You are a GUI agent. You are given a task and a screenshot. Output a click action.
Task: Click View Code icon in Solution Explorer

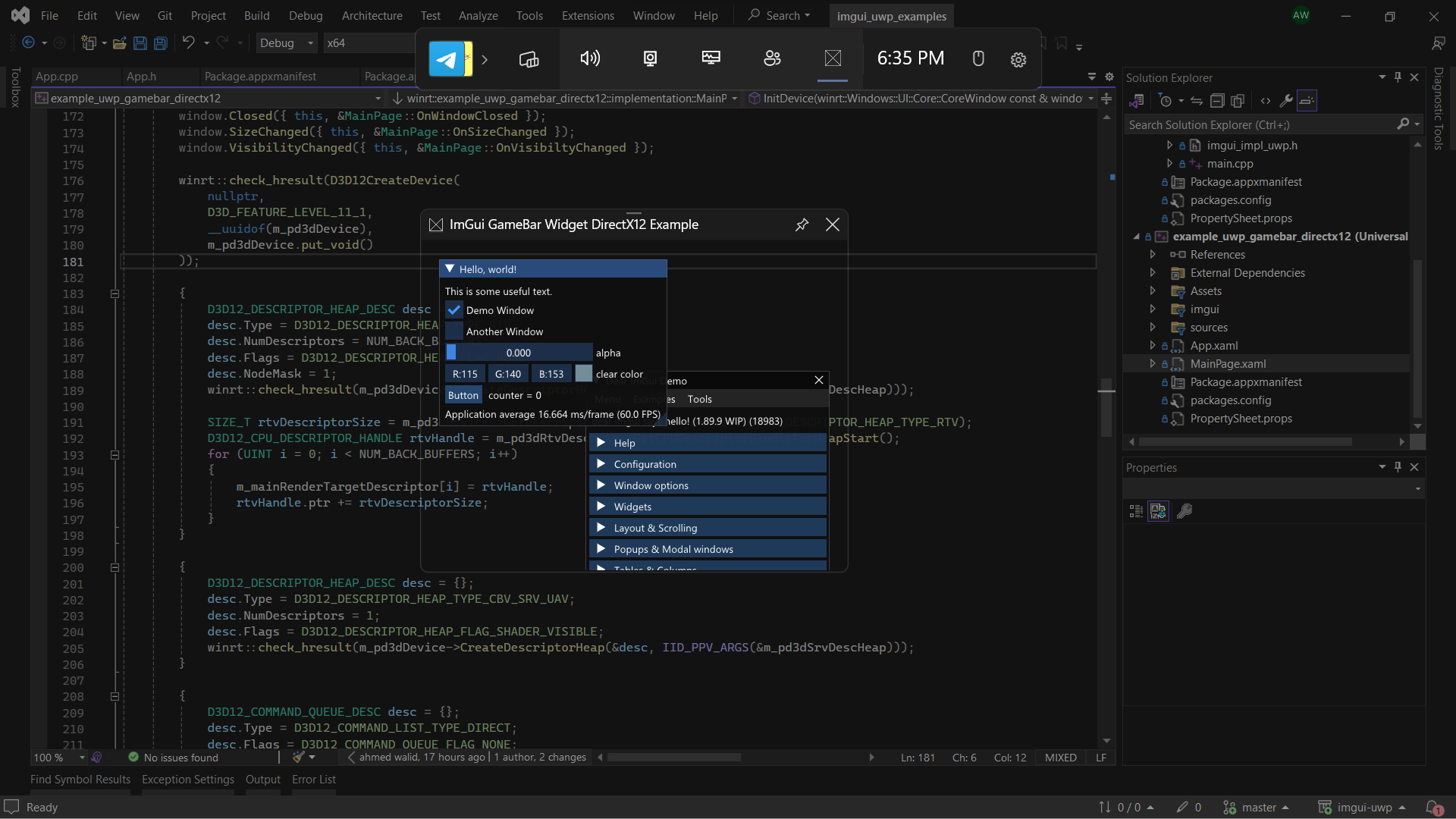point(1265,101)
